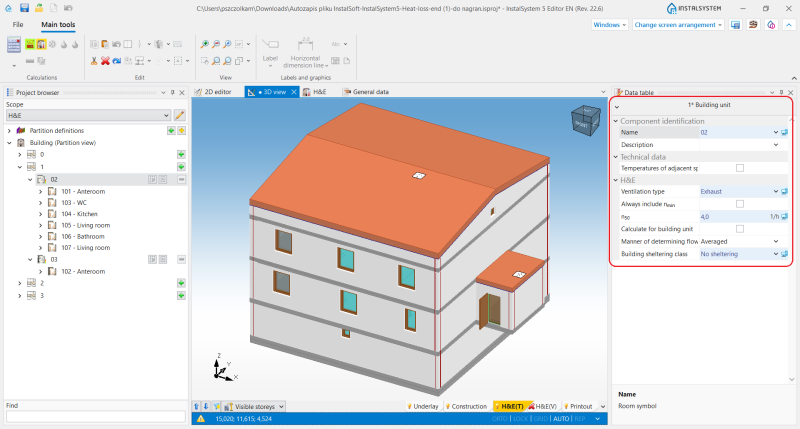Open the File menu

tap(18, 24)
